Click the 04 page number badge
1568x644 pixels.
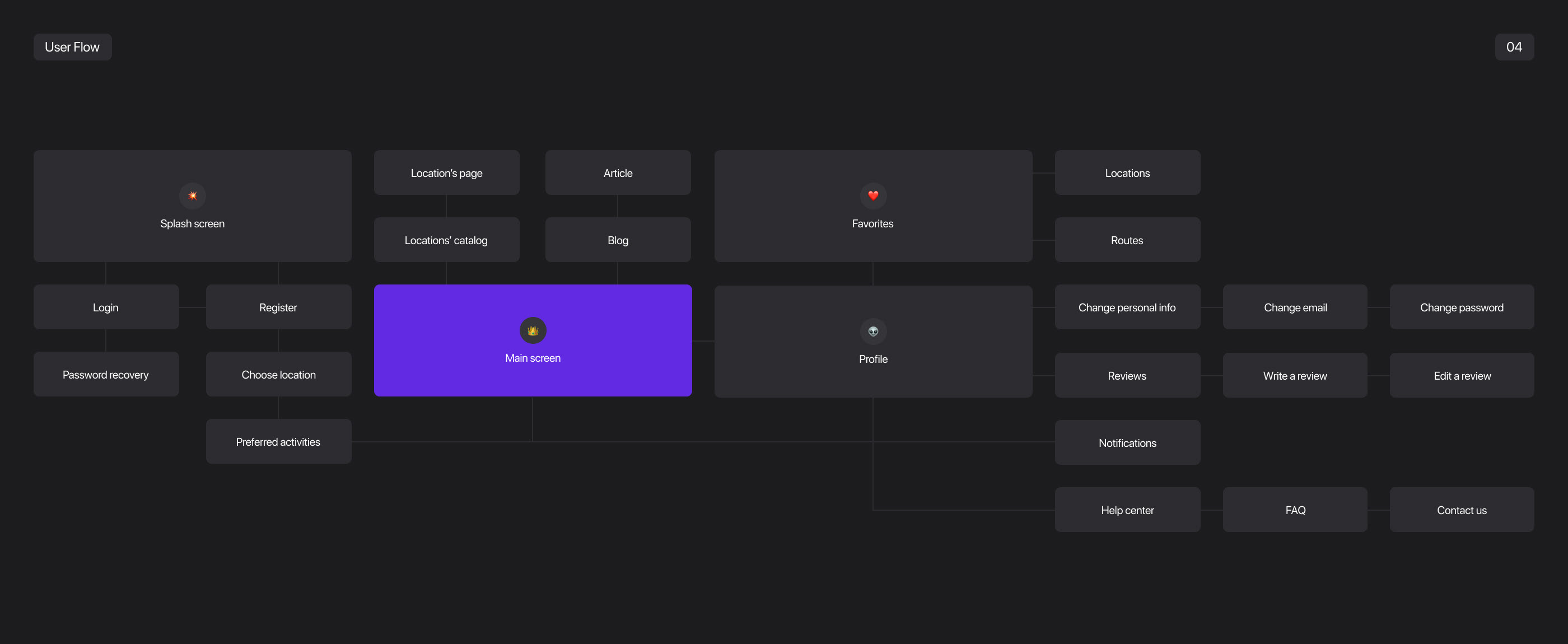[x=1514, y=47]
